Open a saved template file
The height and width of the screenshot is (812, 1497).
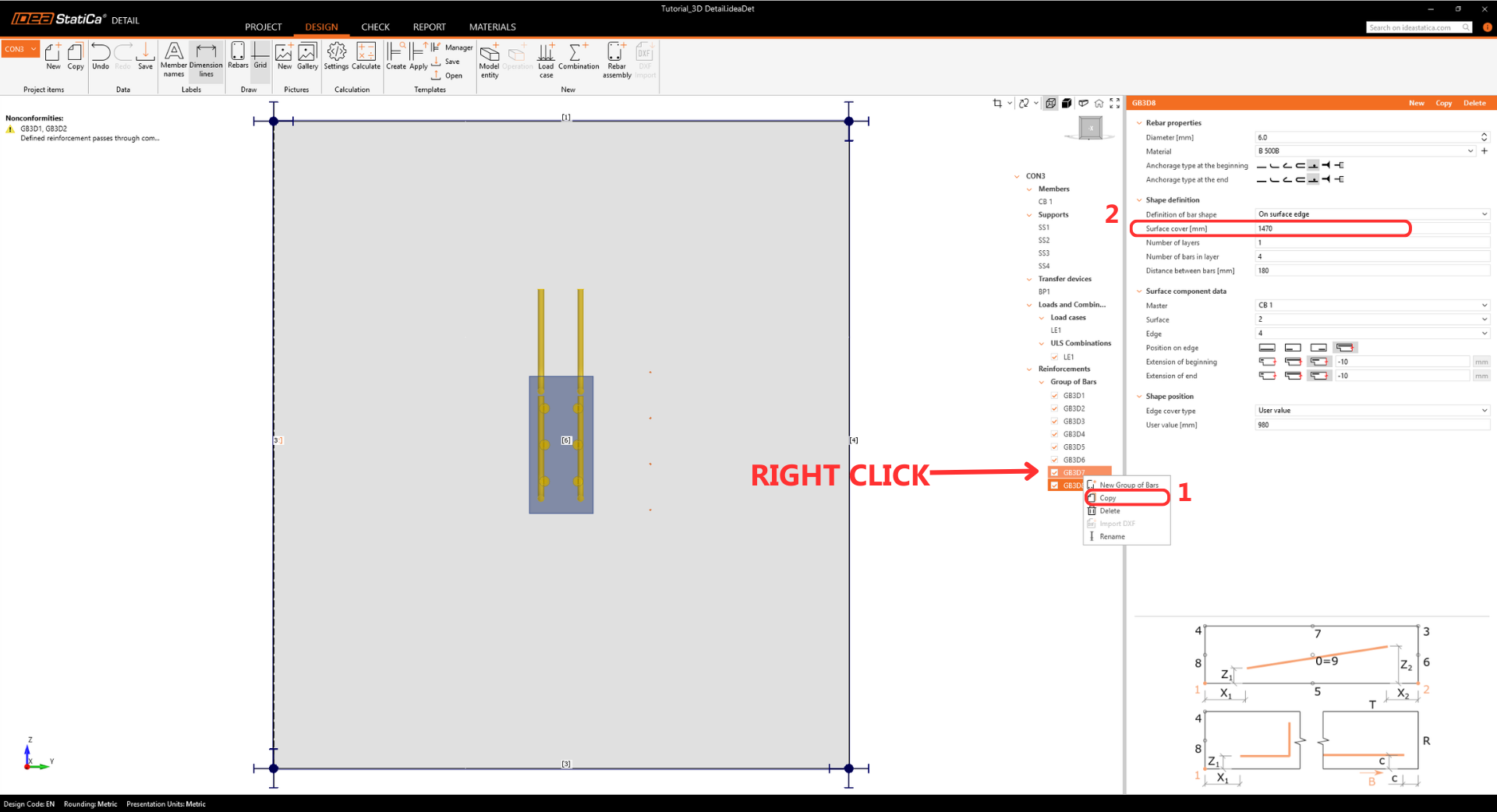coord(448,76)
